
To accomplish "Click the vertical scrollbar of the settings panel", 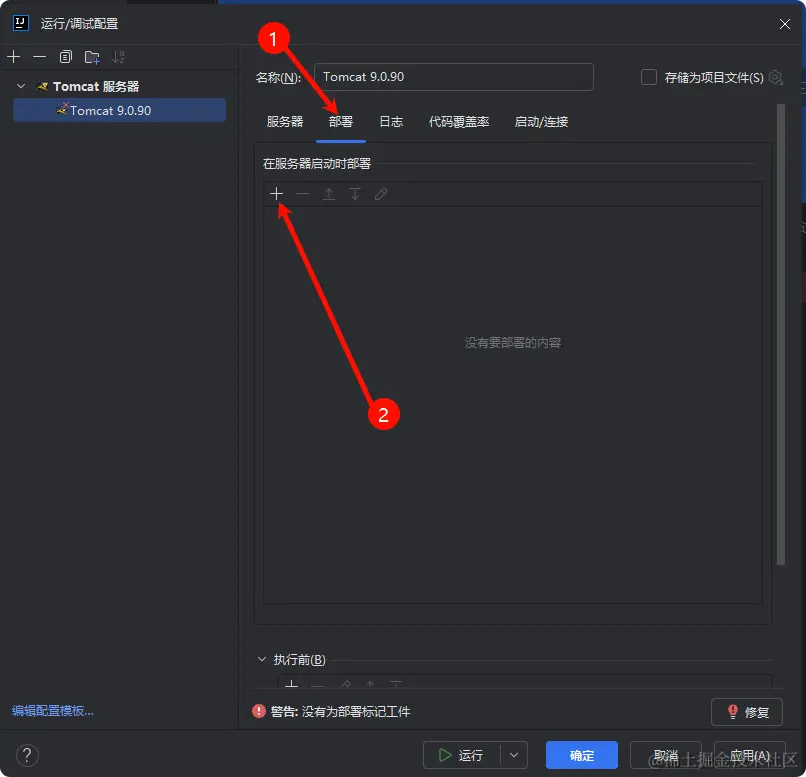I will (x=781, y=334).
